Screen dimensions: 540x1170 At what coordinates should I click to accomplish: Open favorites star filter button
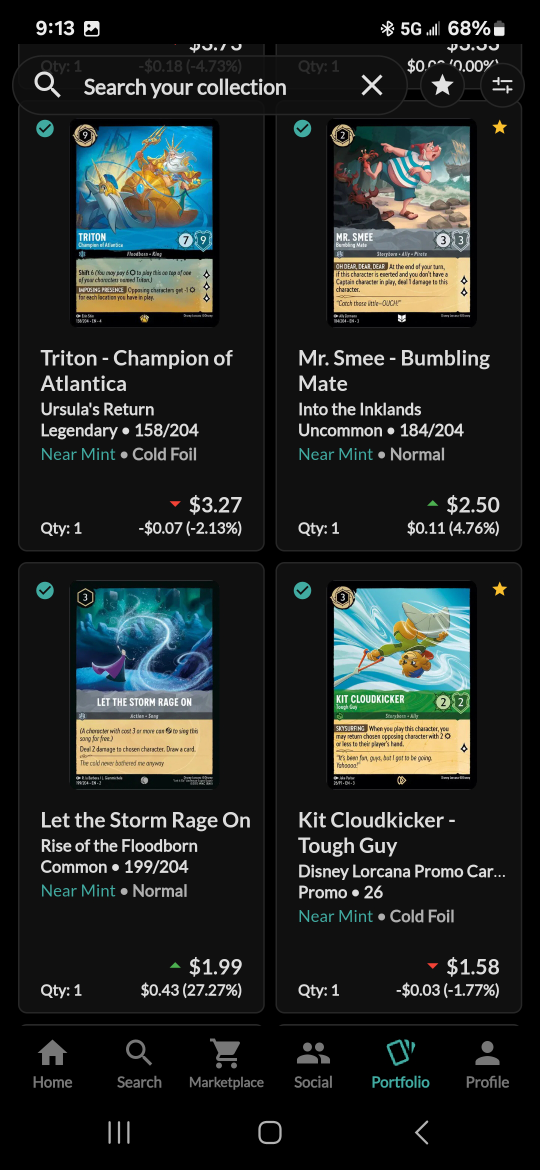pyautogui.click(x=443, y=86)
